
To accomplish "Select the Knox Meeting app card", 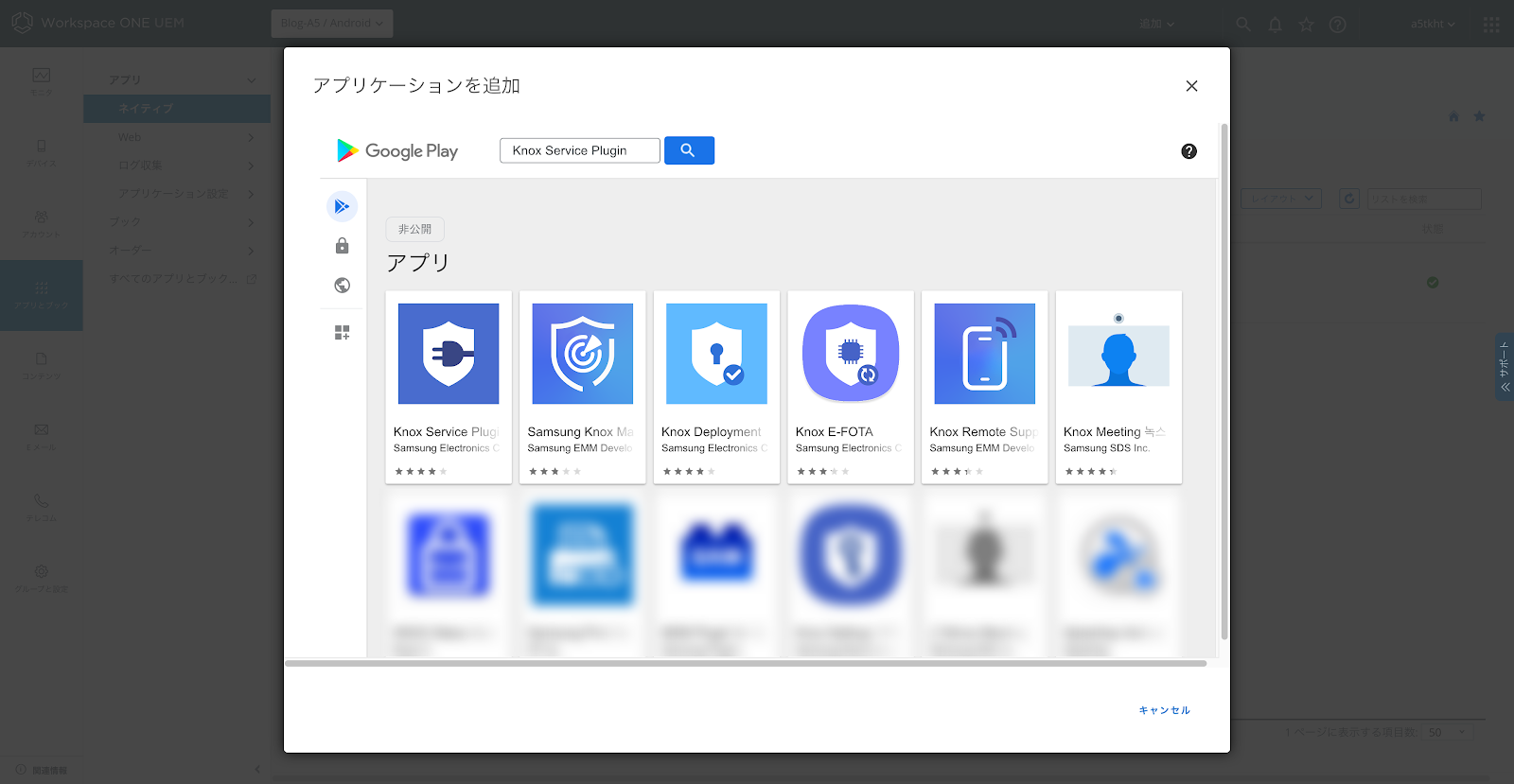I will coord(1118,388).
